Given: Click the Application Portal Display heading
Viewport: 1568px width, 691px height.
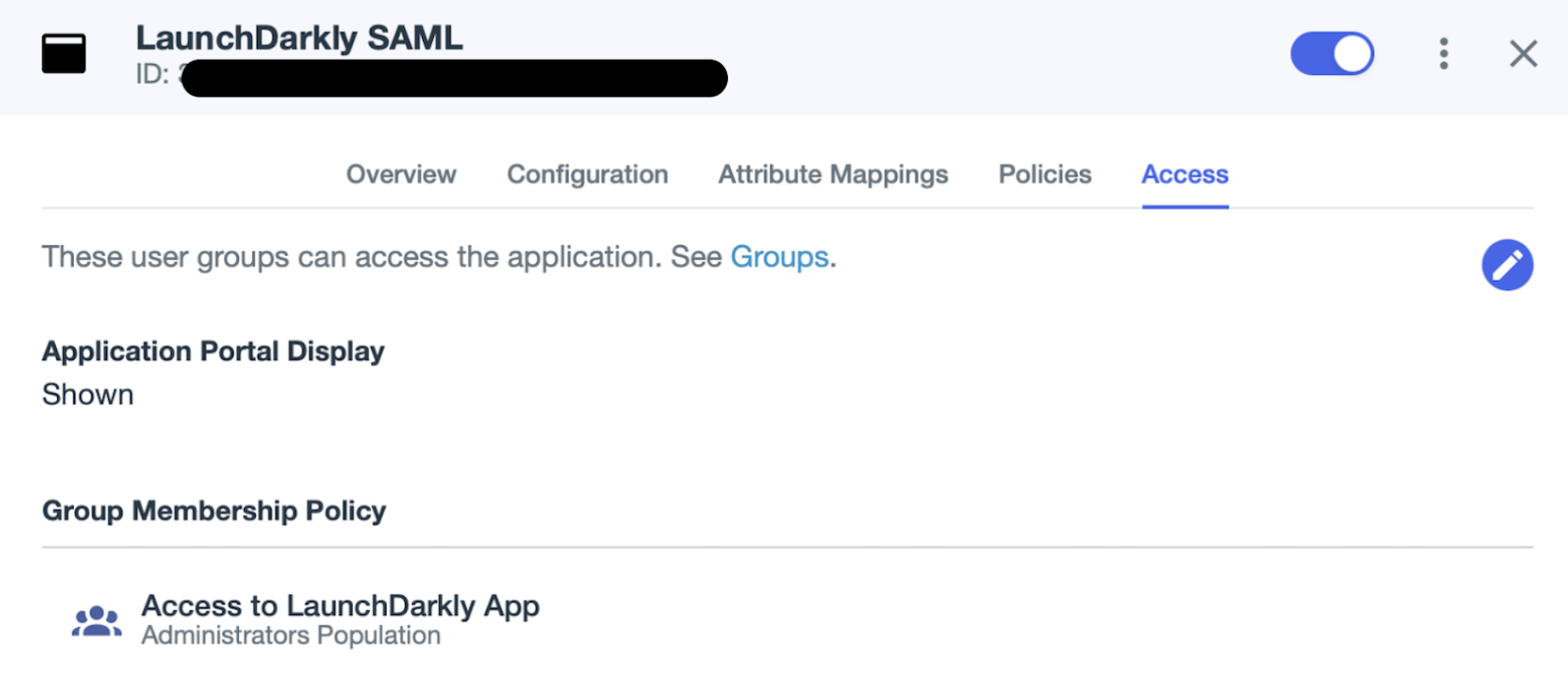Looking at the screenshot, I should point(212,351).
